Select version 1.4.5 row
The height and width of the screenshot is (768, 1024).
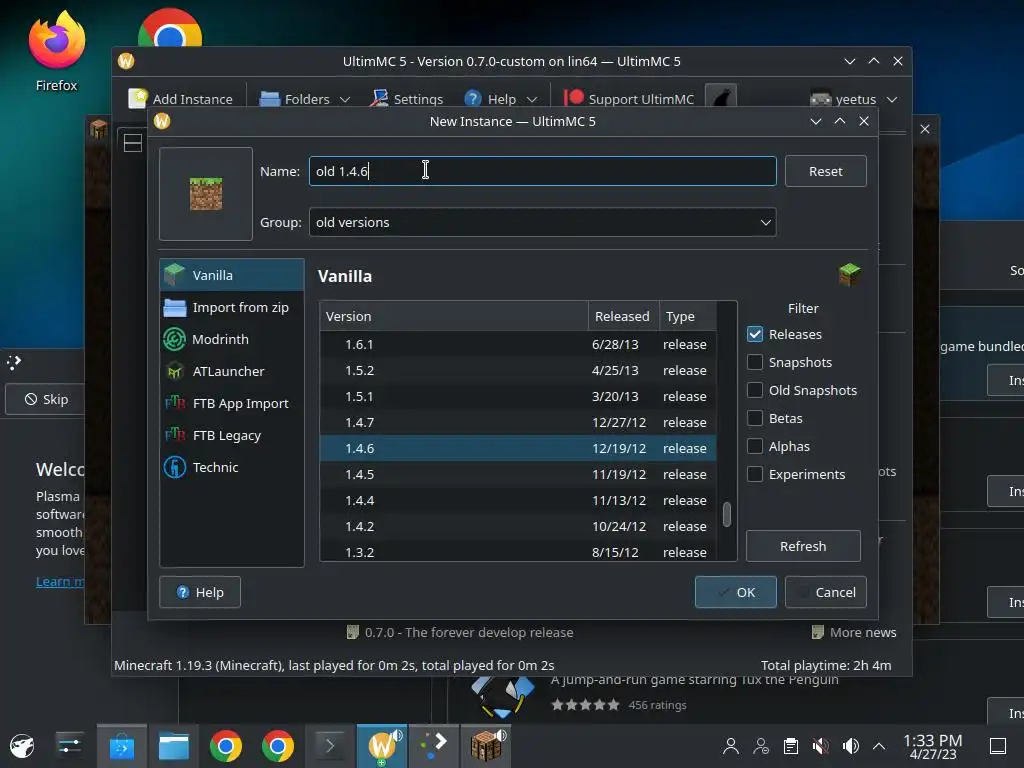[518, 475]
